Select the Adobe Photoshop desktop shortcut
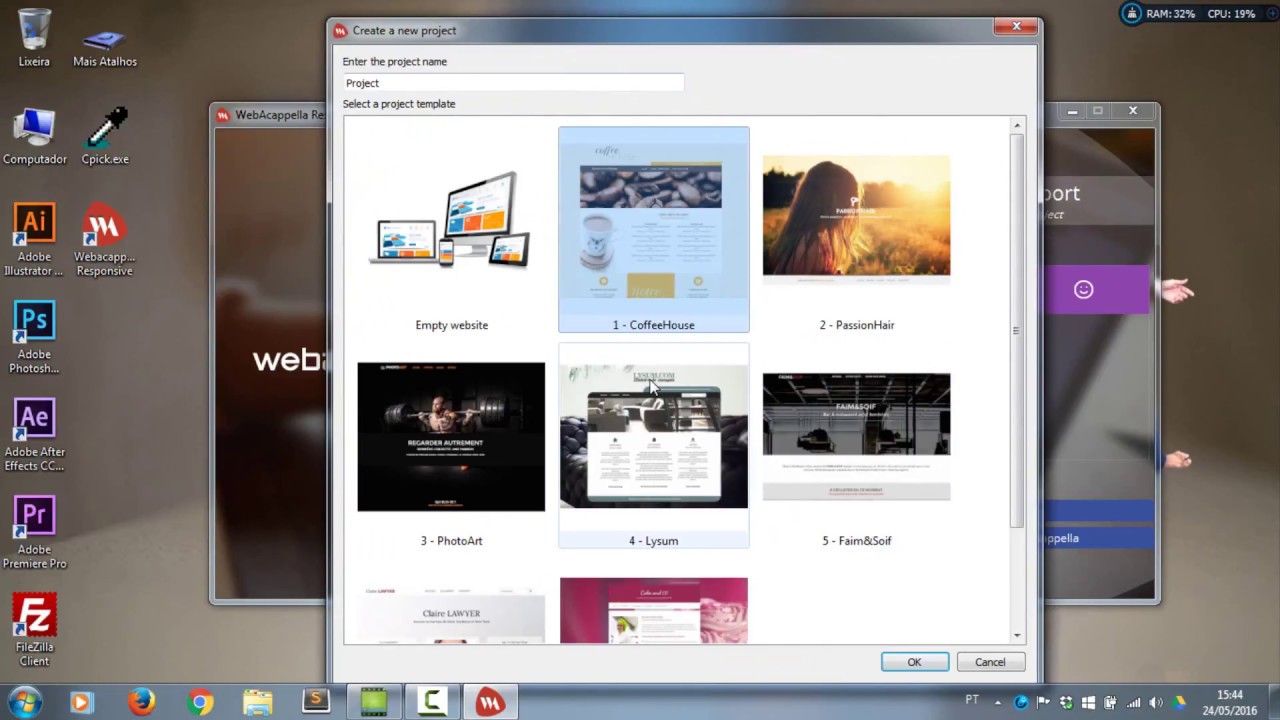Image resolution: width=1280 pixels, height=720 pixels. tap(34, 336)
